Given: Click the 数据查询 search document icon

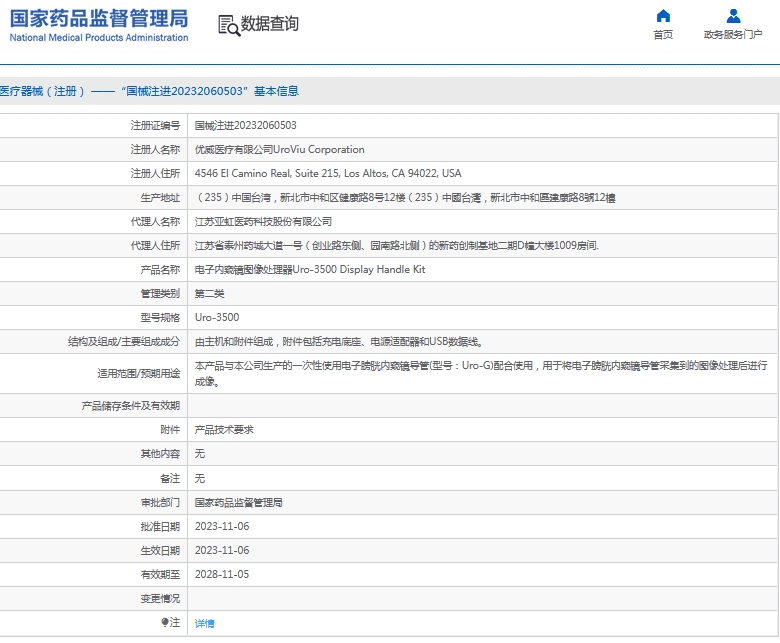Looking at the screenshot, I should pos(229,25).
